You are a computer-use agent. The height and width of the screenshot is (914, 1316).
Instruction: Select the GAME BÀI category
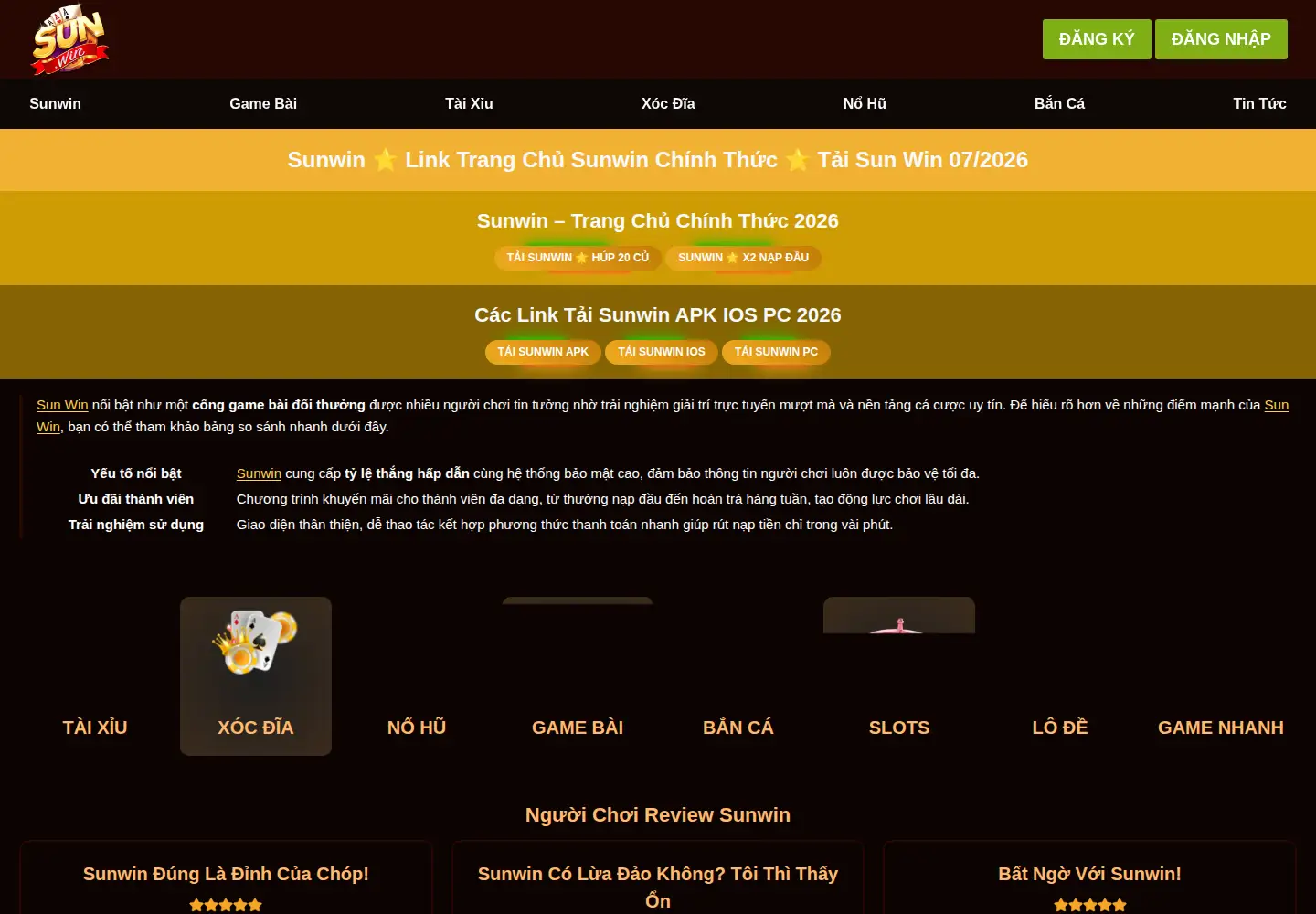578,728
